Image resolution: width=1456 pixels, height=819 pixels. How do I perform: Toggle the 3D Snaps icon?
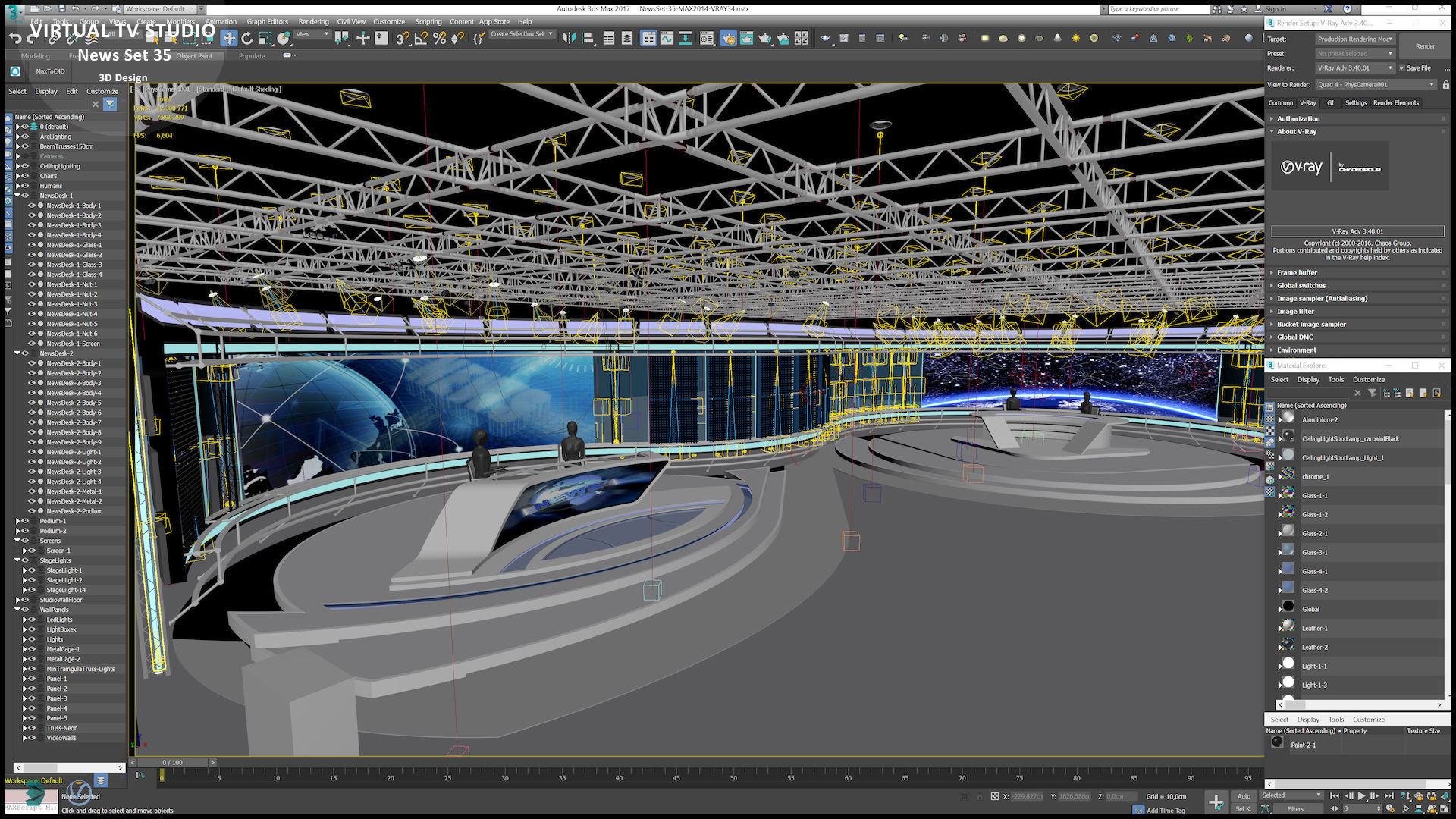402,38
